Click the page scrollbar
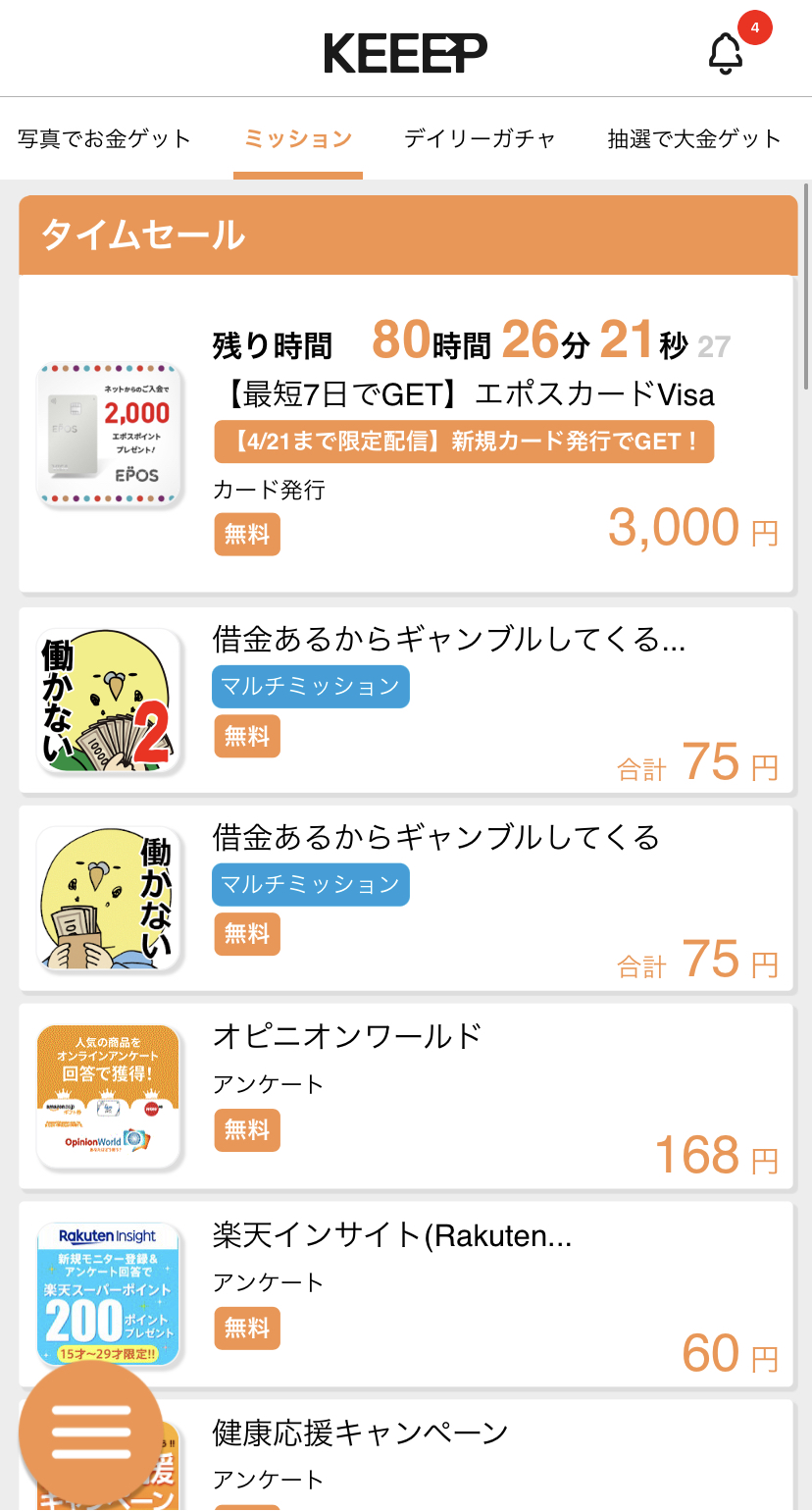 (806, 285)
